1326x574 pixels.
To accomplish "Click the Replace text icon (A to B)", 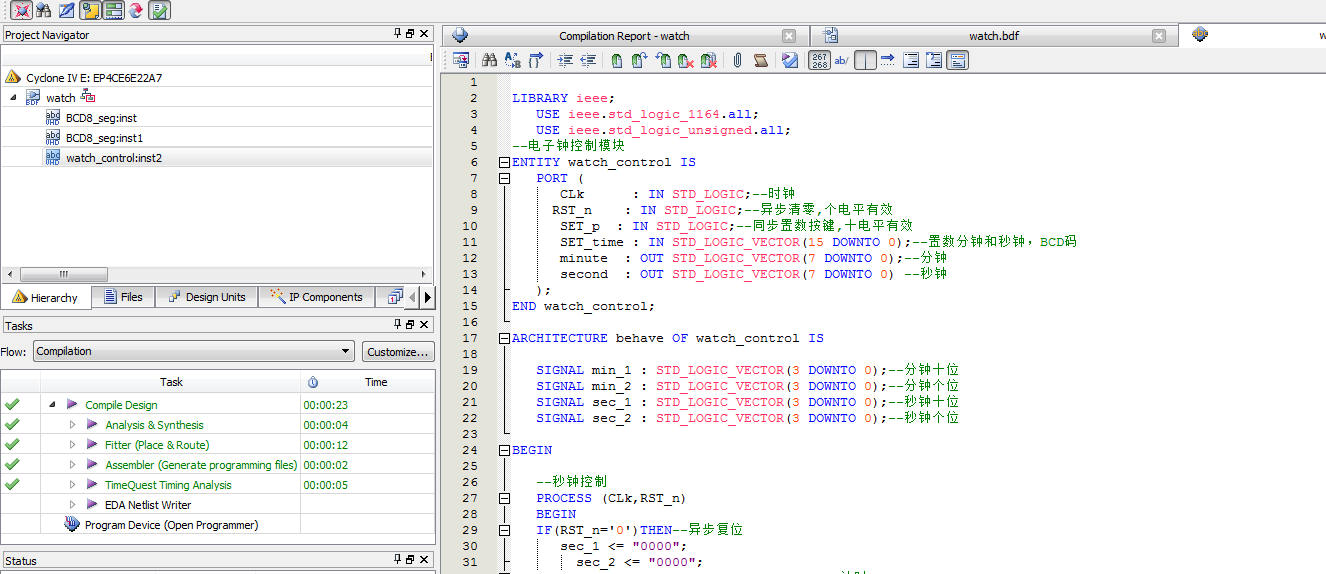I will click(512, 61).
